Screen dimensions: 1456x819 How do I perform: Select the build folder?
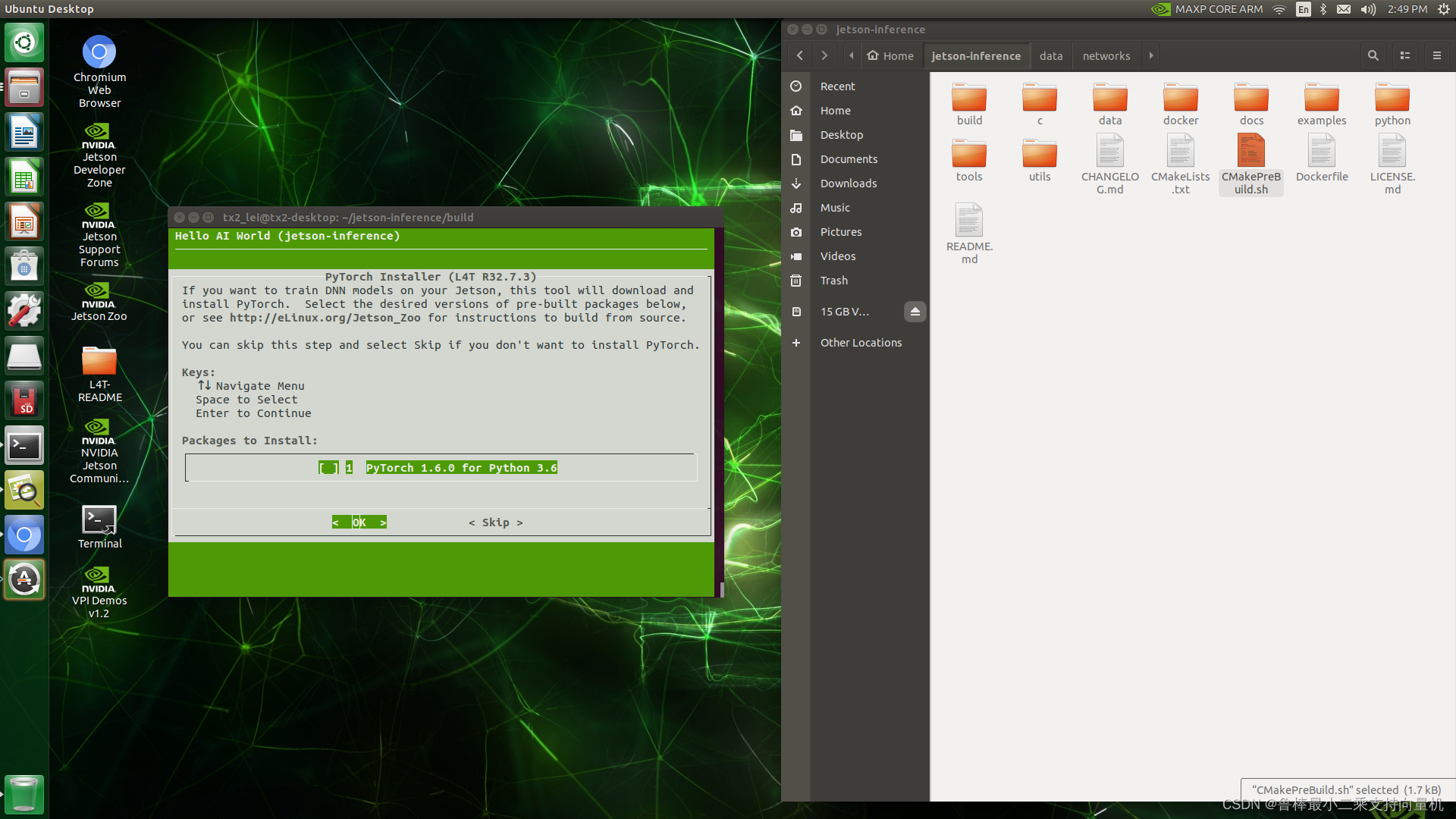point(969,105)
